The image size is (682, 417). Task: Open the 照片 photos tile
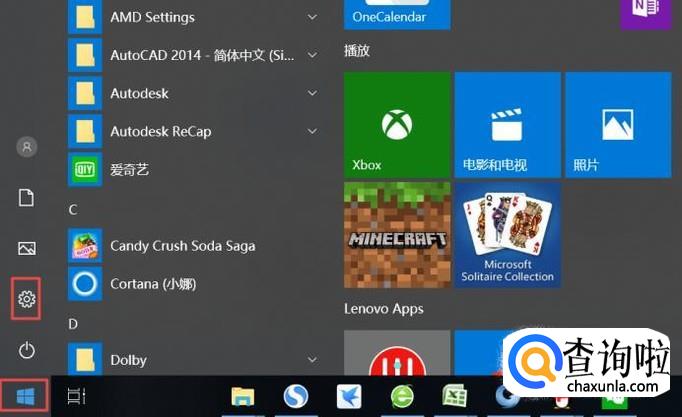618,125
